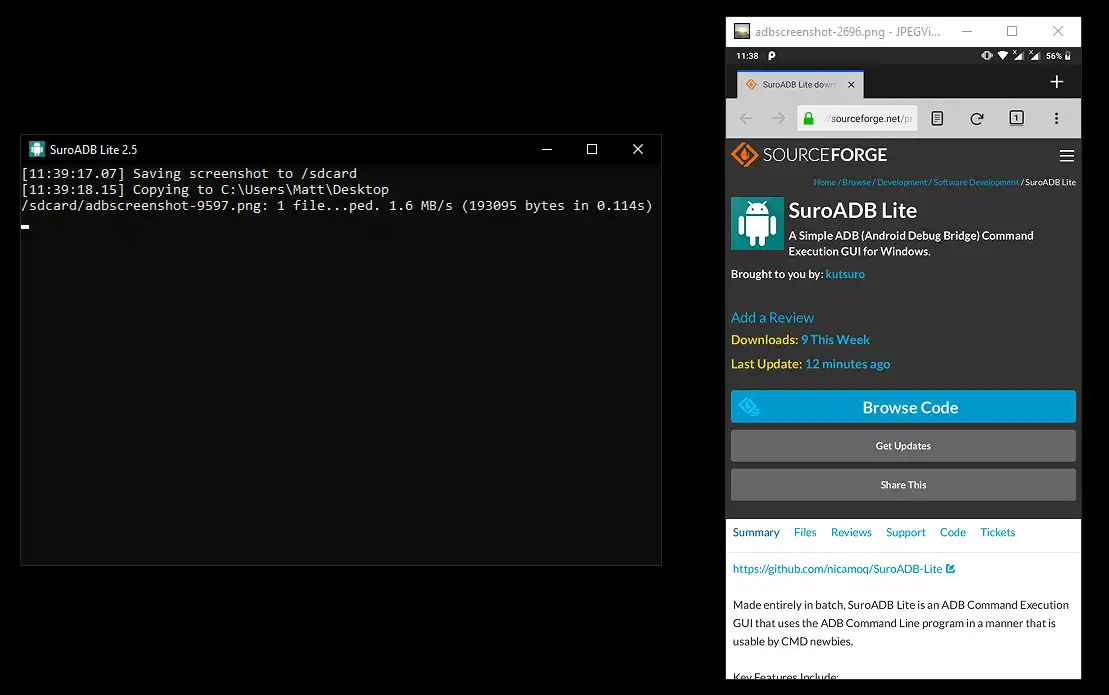Close the SuroADB Lite download browser tab

pyautogui.click(x=851, y=85)
